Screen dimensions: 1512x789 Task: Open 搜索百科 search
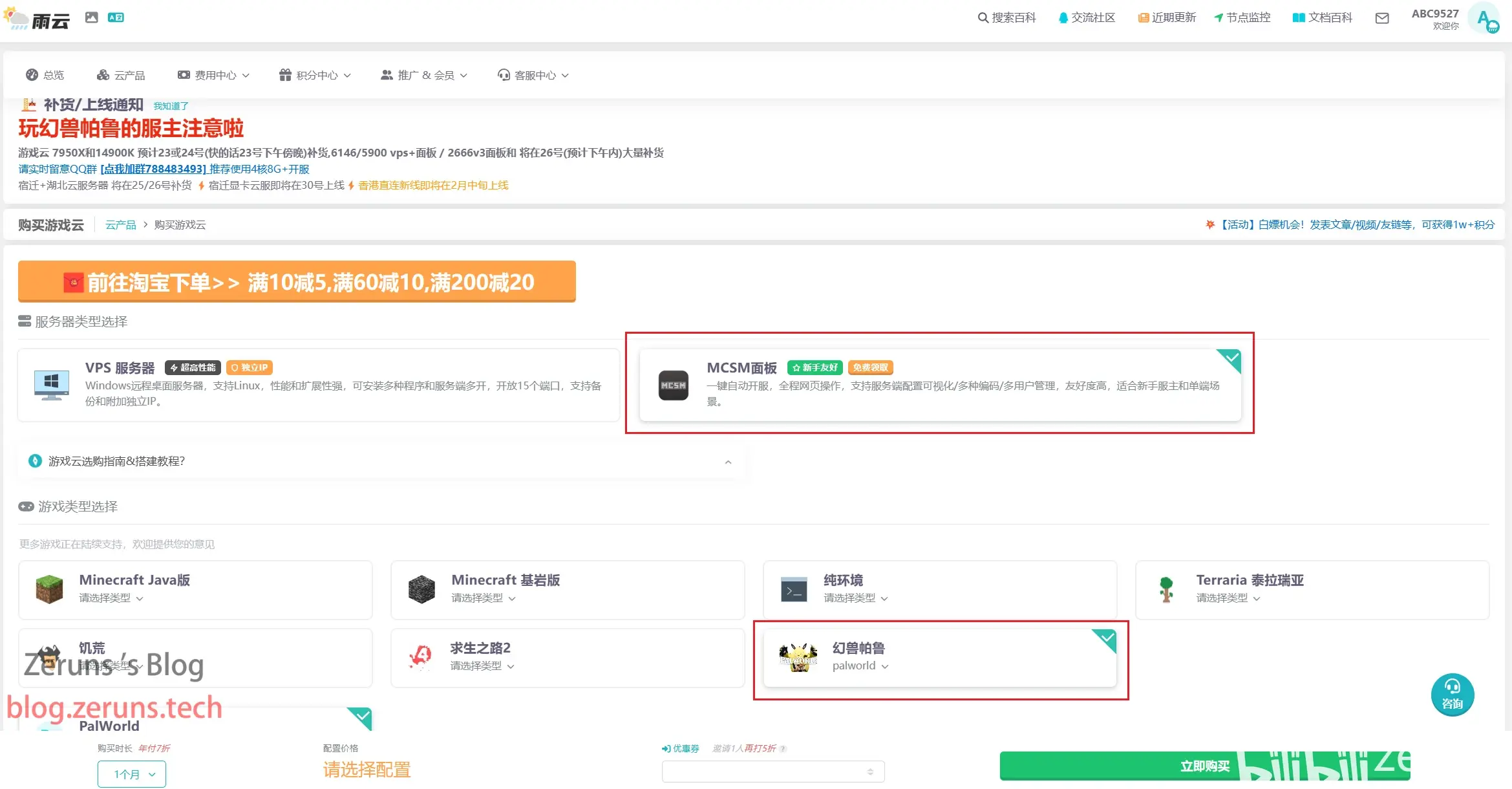(x=1006, y=17)
